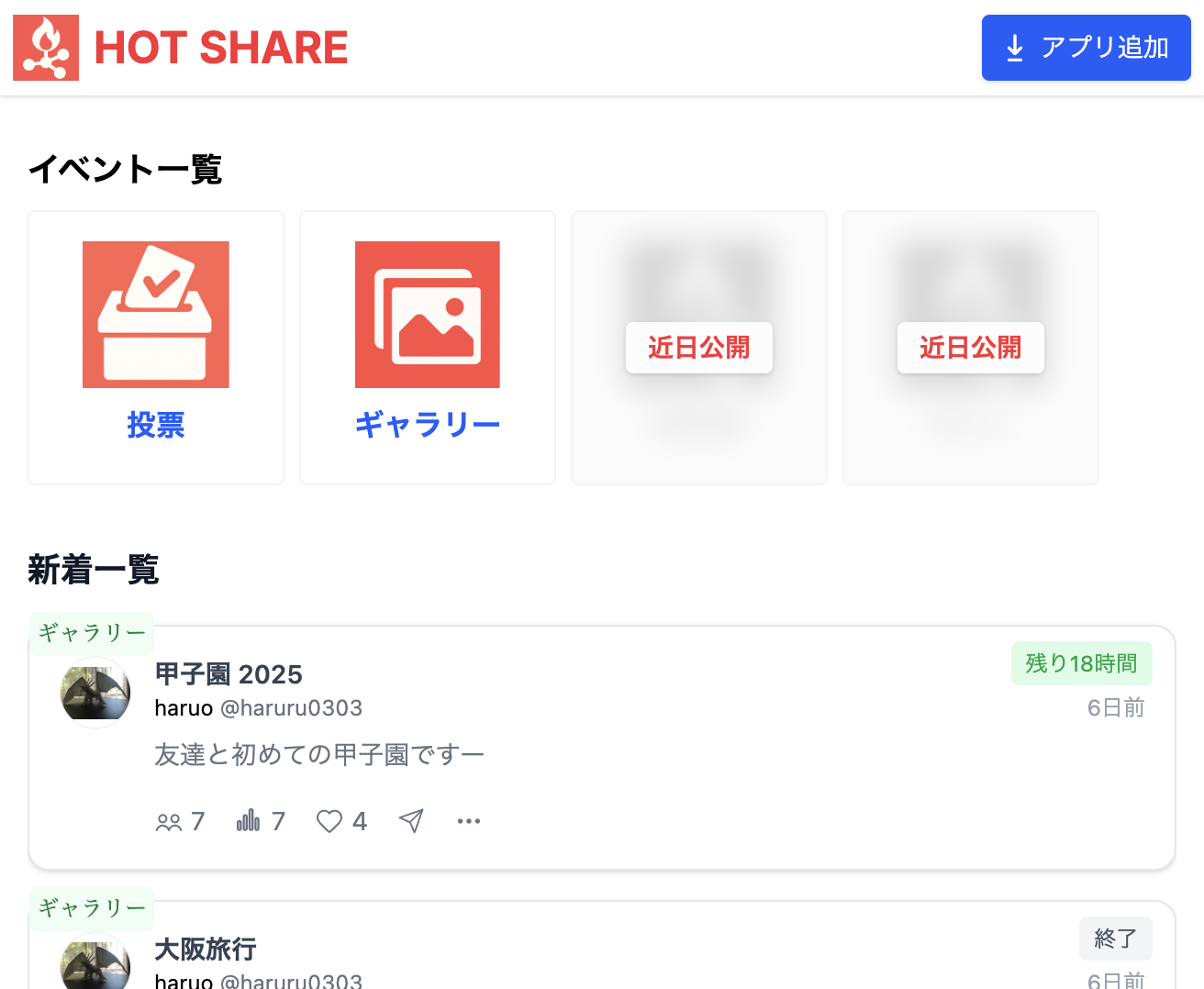Click the 終了 badge on 大阪旅行 post
The width and height of the screenshot is (1204, 989).
point(1116,939)
